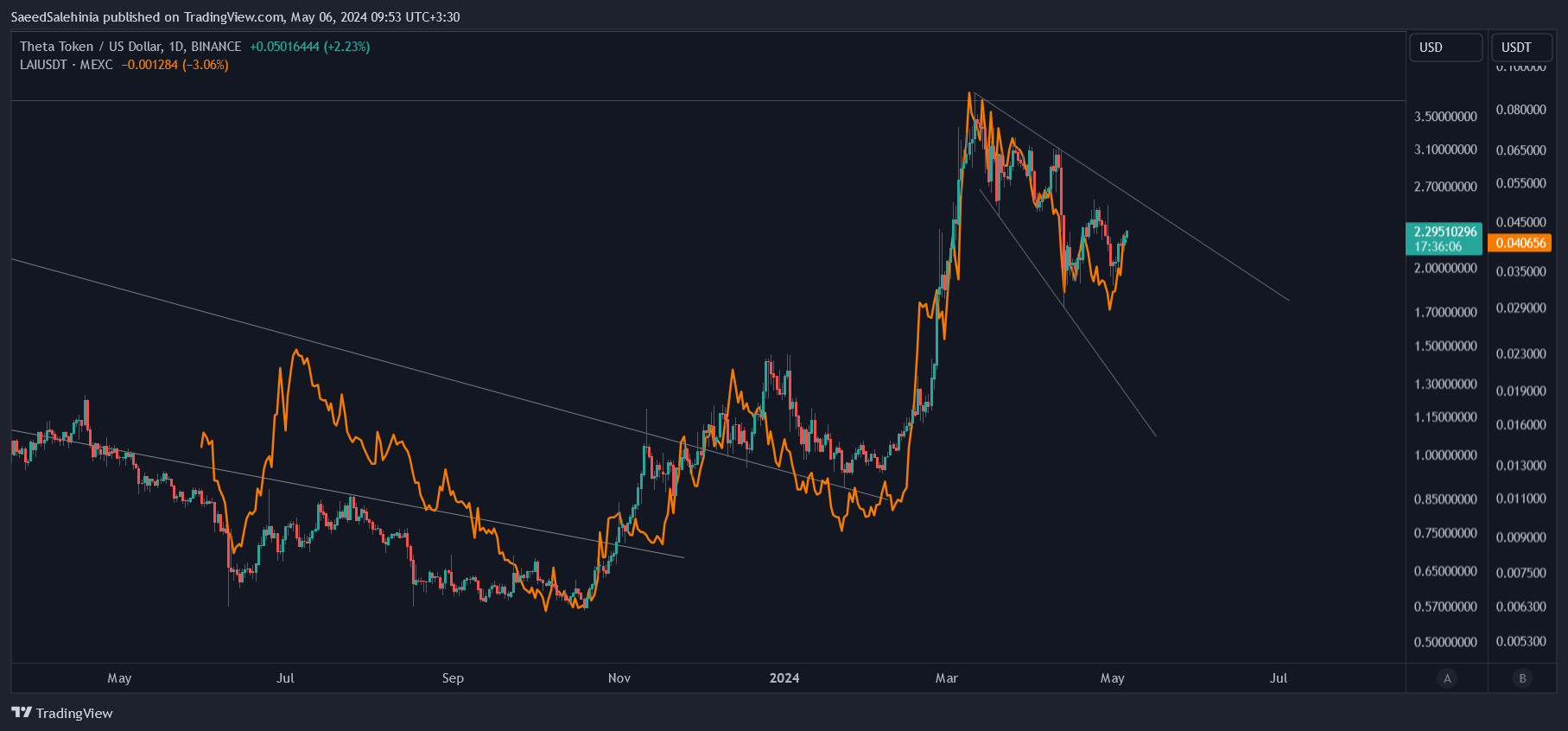Image resolution: width=1568 pixels, height=731 pixels.
Task: Click the published-by SaeedSalehinia header text
Action: (235, 17)
